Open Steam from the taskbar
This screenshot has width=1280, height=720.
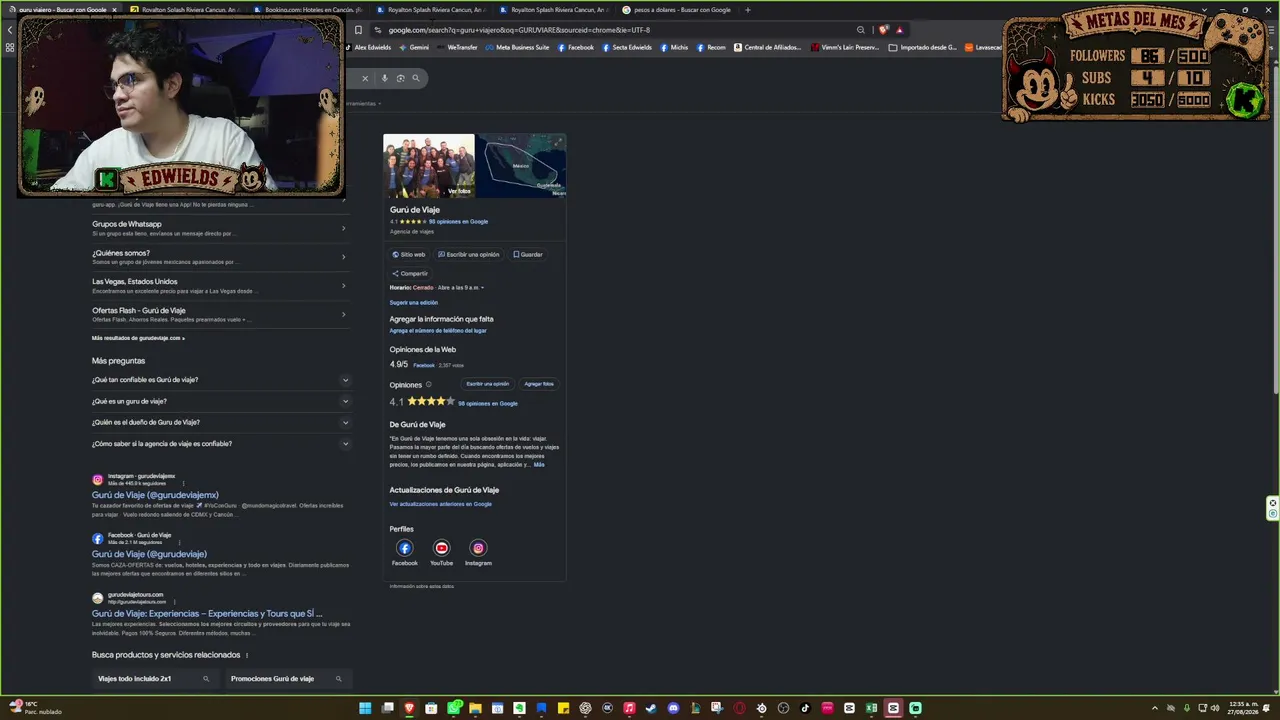651,708
